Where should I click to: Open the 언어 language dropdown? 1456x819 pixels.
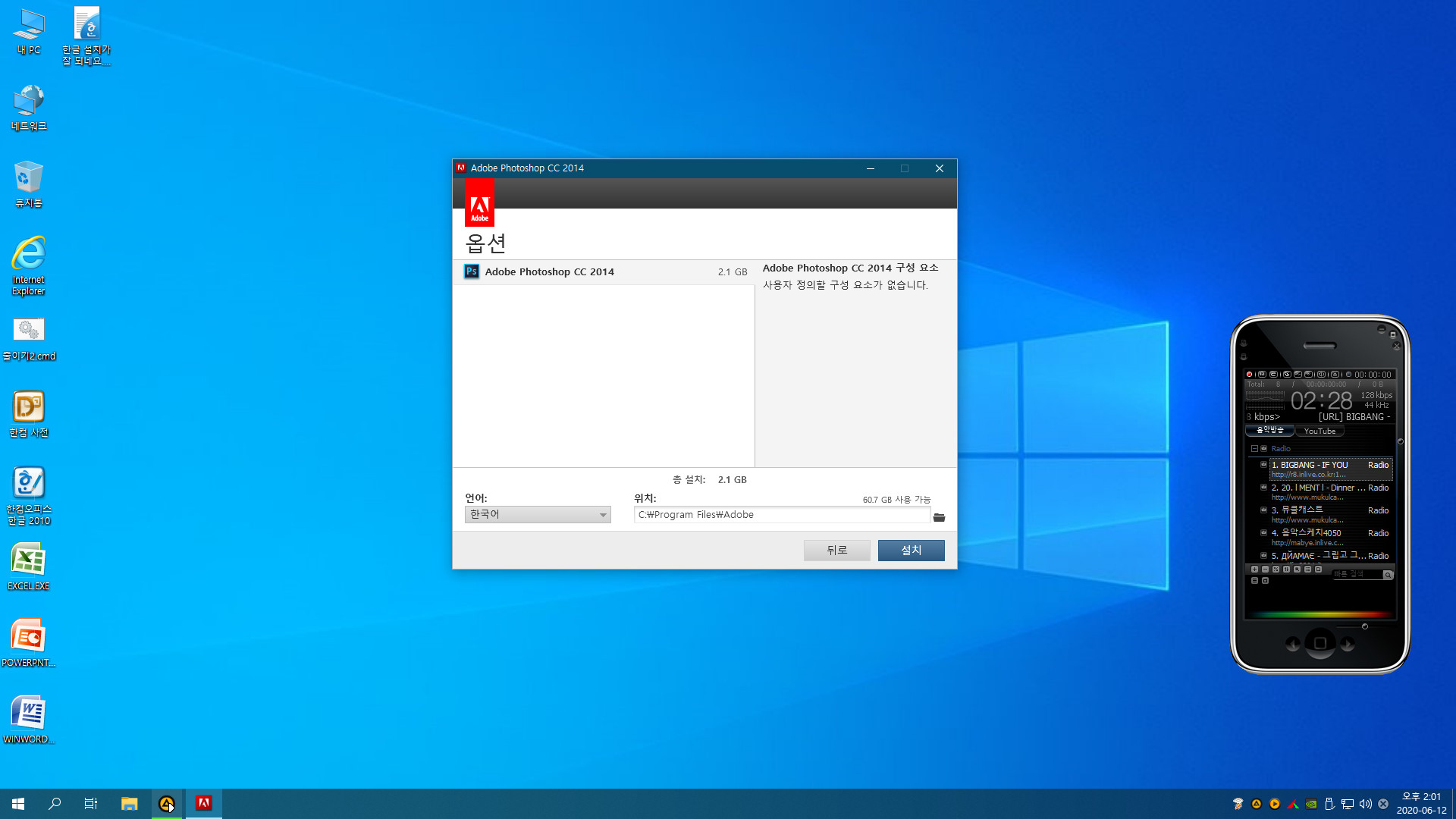[538, 515]
